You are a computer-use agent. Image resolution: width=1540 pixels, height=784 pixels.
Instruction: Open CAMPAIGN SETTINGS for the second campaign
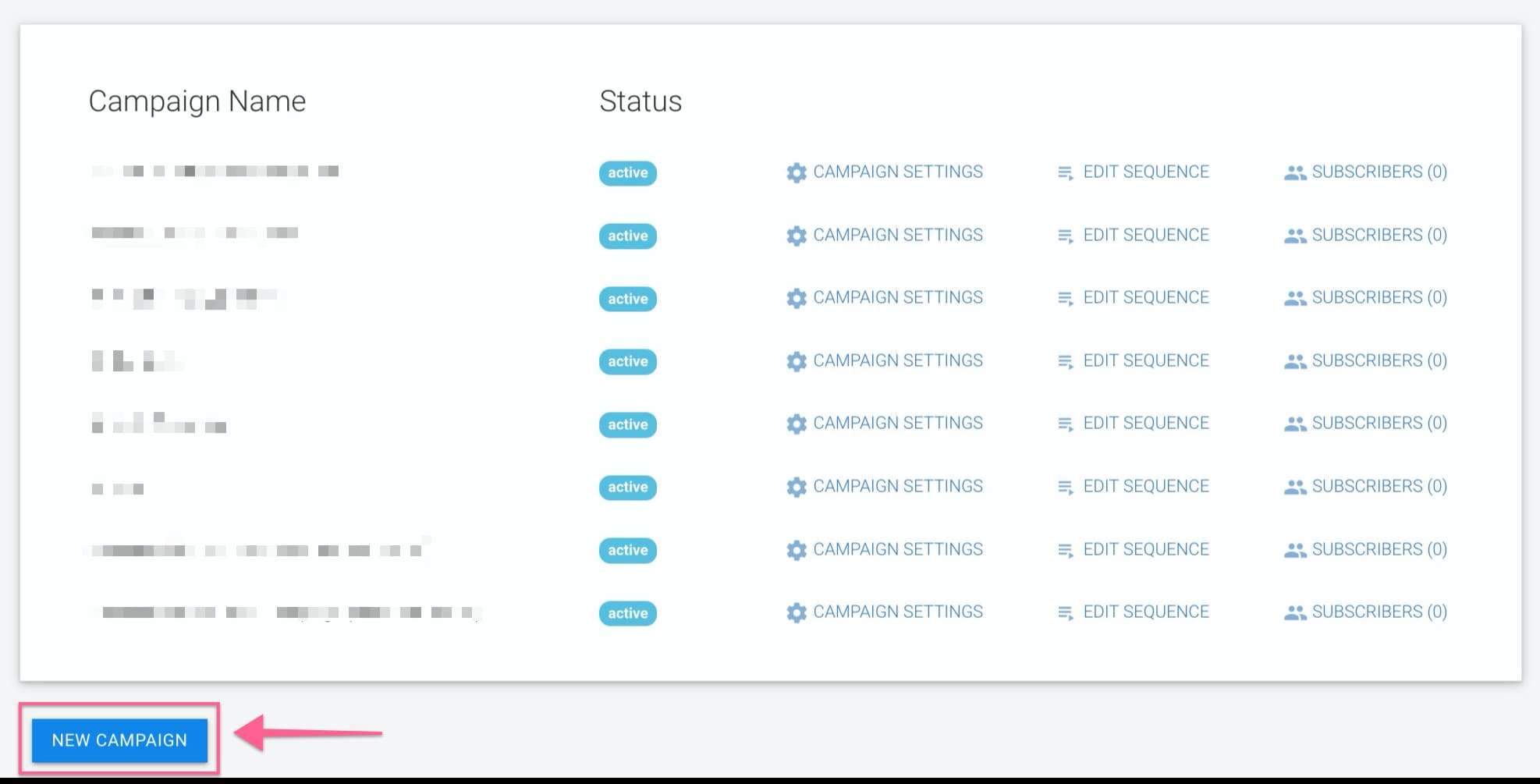tap(898, 235)
